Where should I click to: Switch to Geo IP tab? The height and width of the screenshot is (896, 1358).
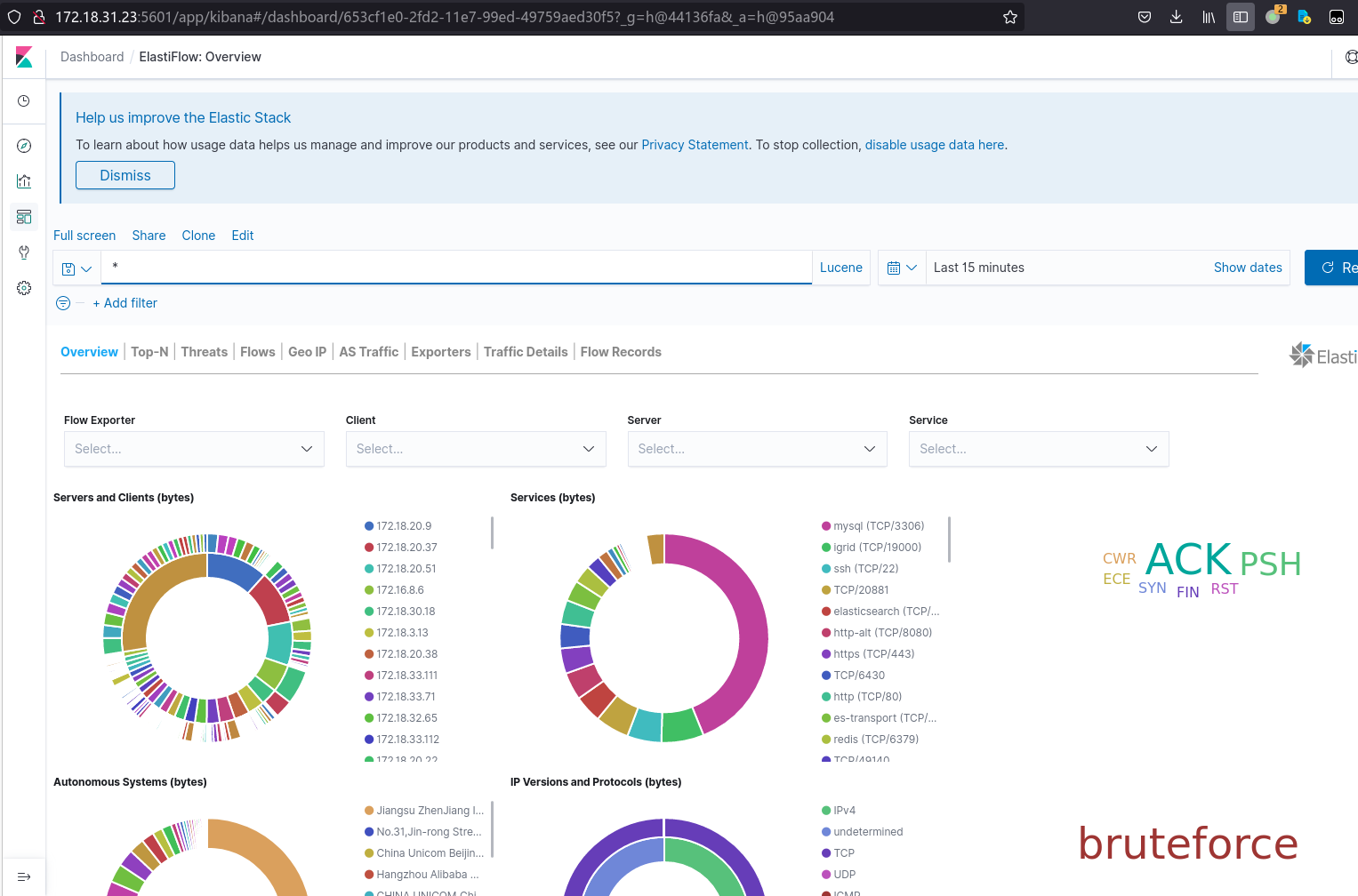tap(308, 352)
